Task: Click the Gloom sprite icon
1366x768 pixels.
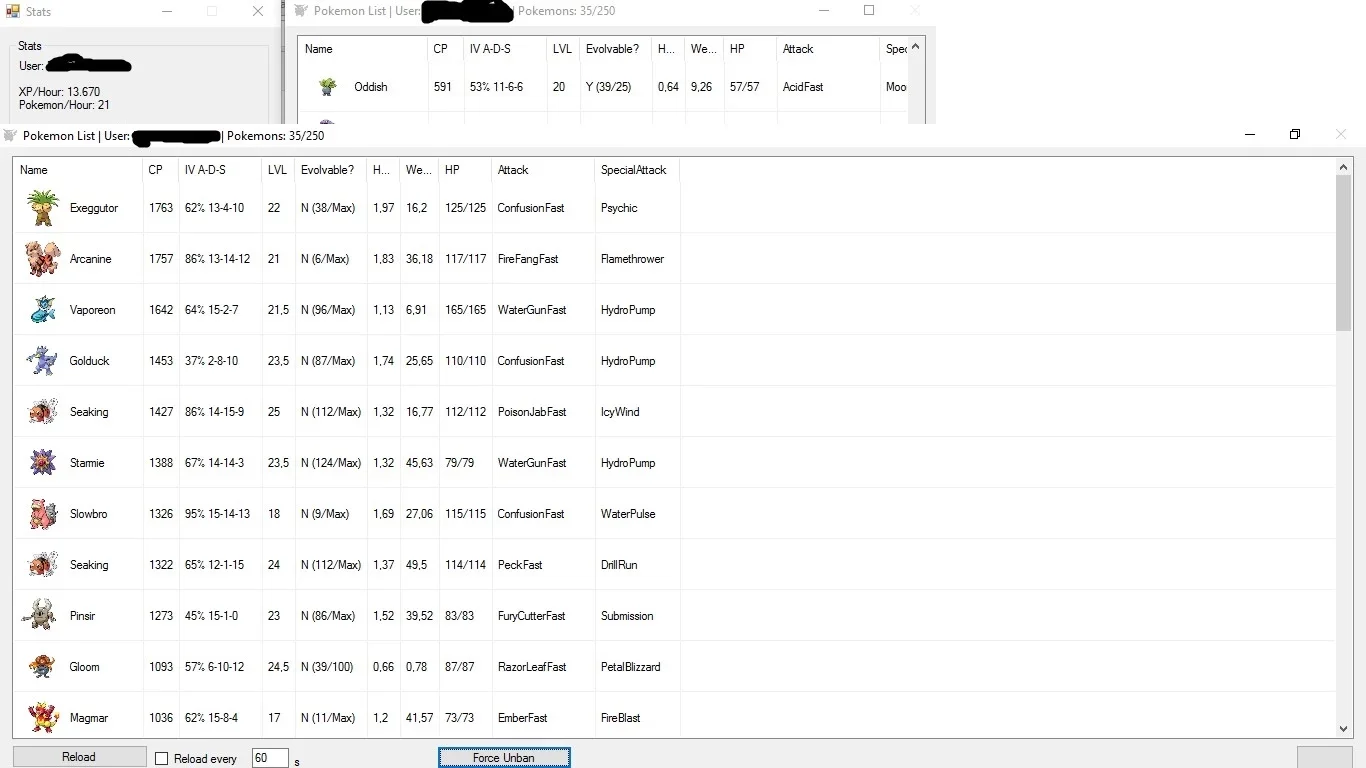Action: [x=41, y=667]
